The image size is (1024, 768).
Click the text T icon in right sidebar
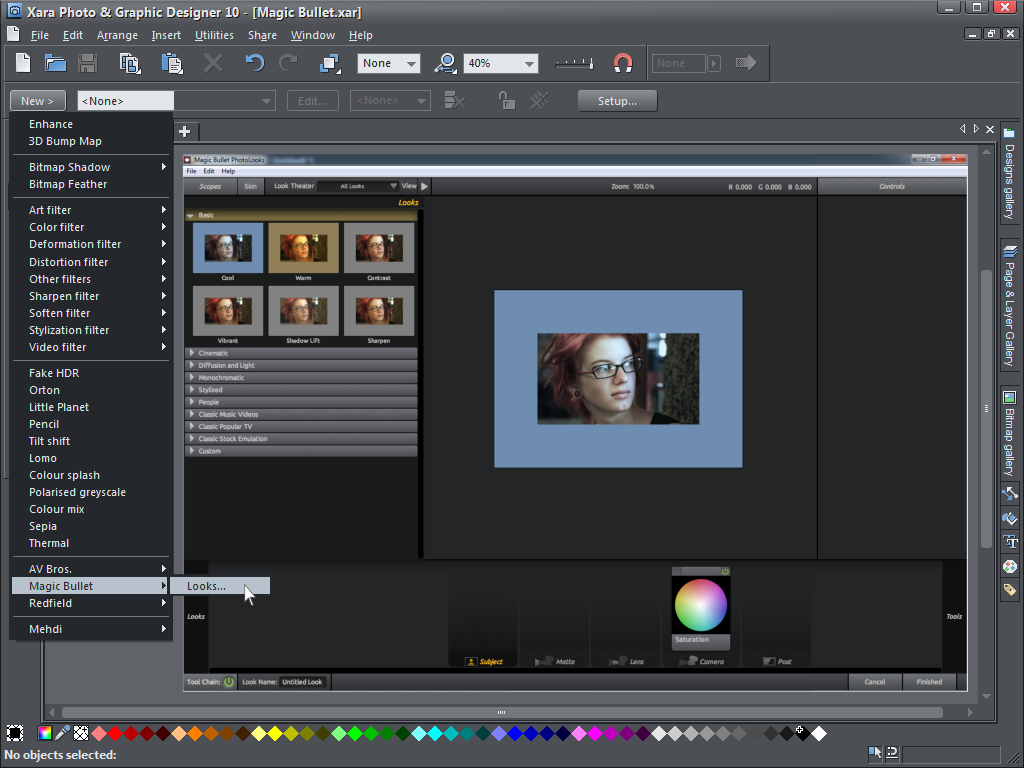coord(1010,542)
